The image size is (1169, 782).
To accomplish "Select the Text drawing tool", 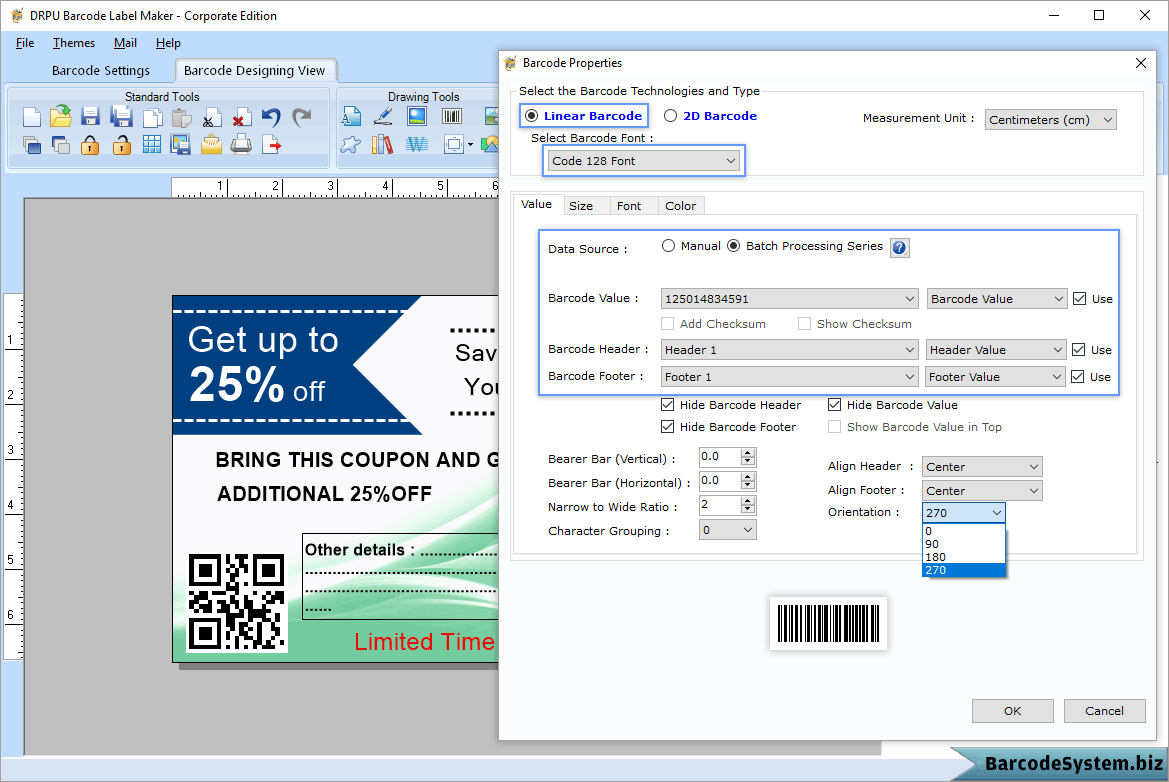I will [352, 116].
